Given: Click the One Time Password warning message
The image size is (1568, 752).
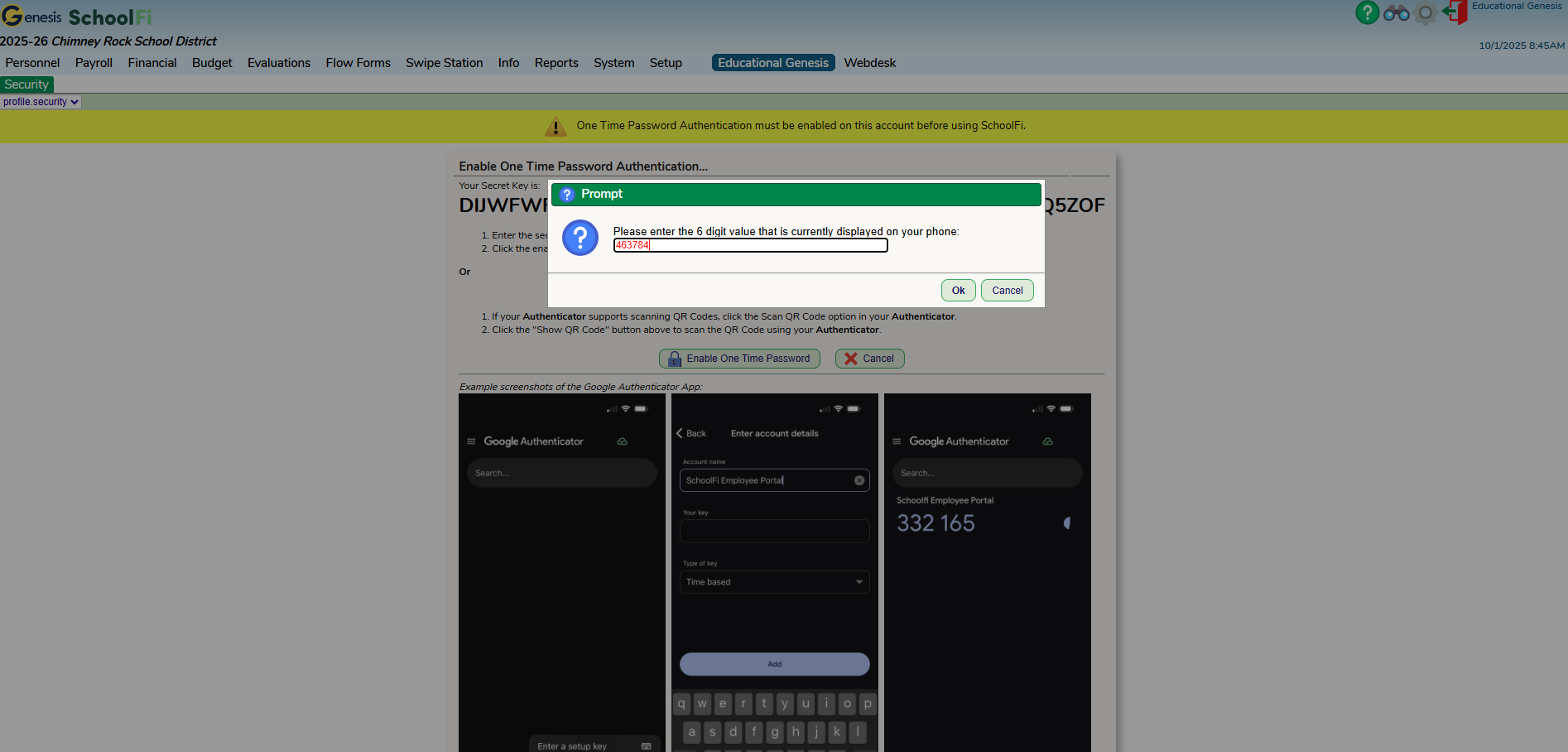Looking at the screenshot, I should (801, 126).
